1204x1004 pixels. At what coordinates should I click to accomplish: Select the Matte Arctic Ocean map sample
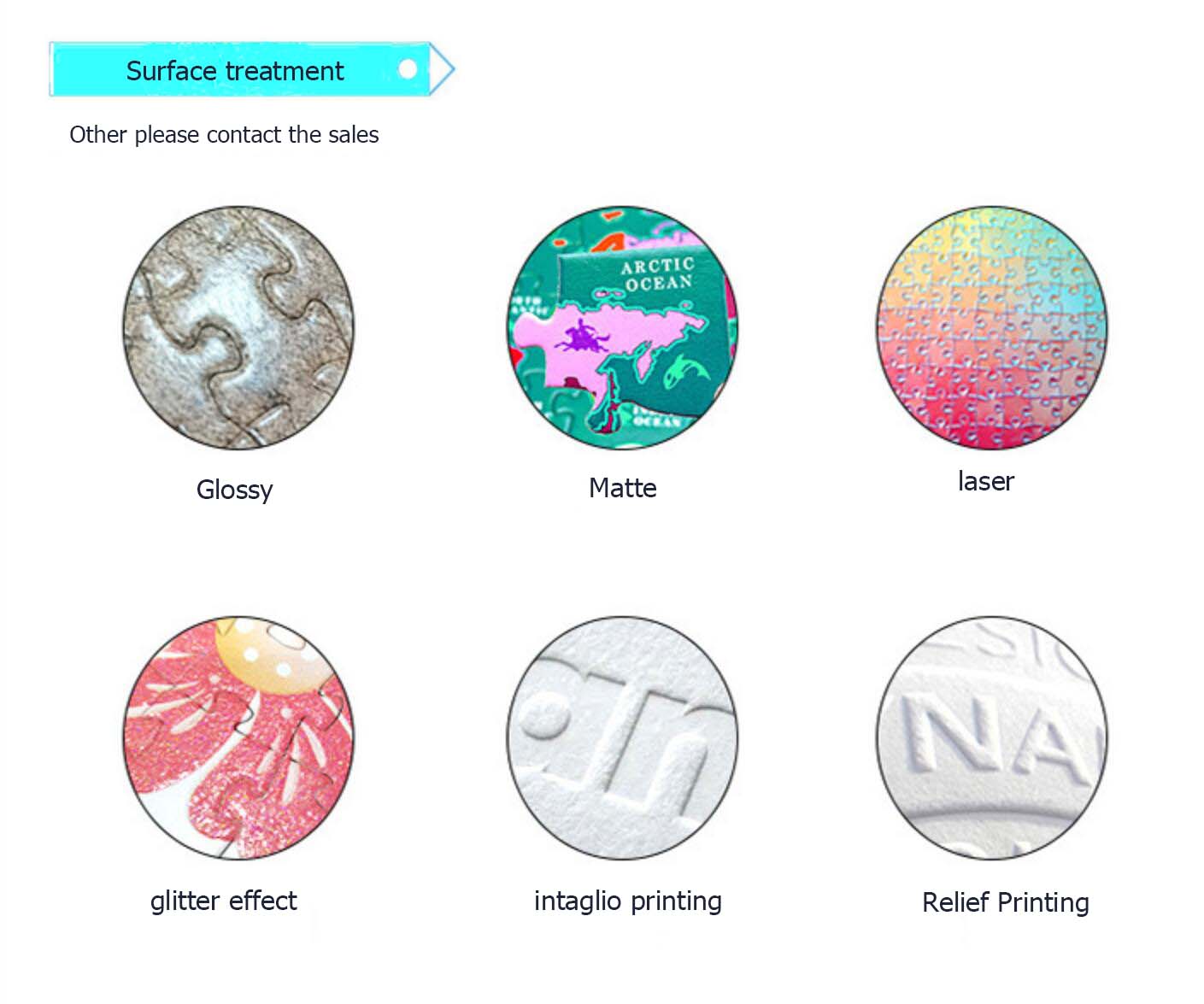623,327
